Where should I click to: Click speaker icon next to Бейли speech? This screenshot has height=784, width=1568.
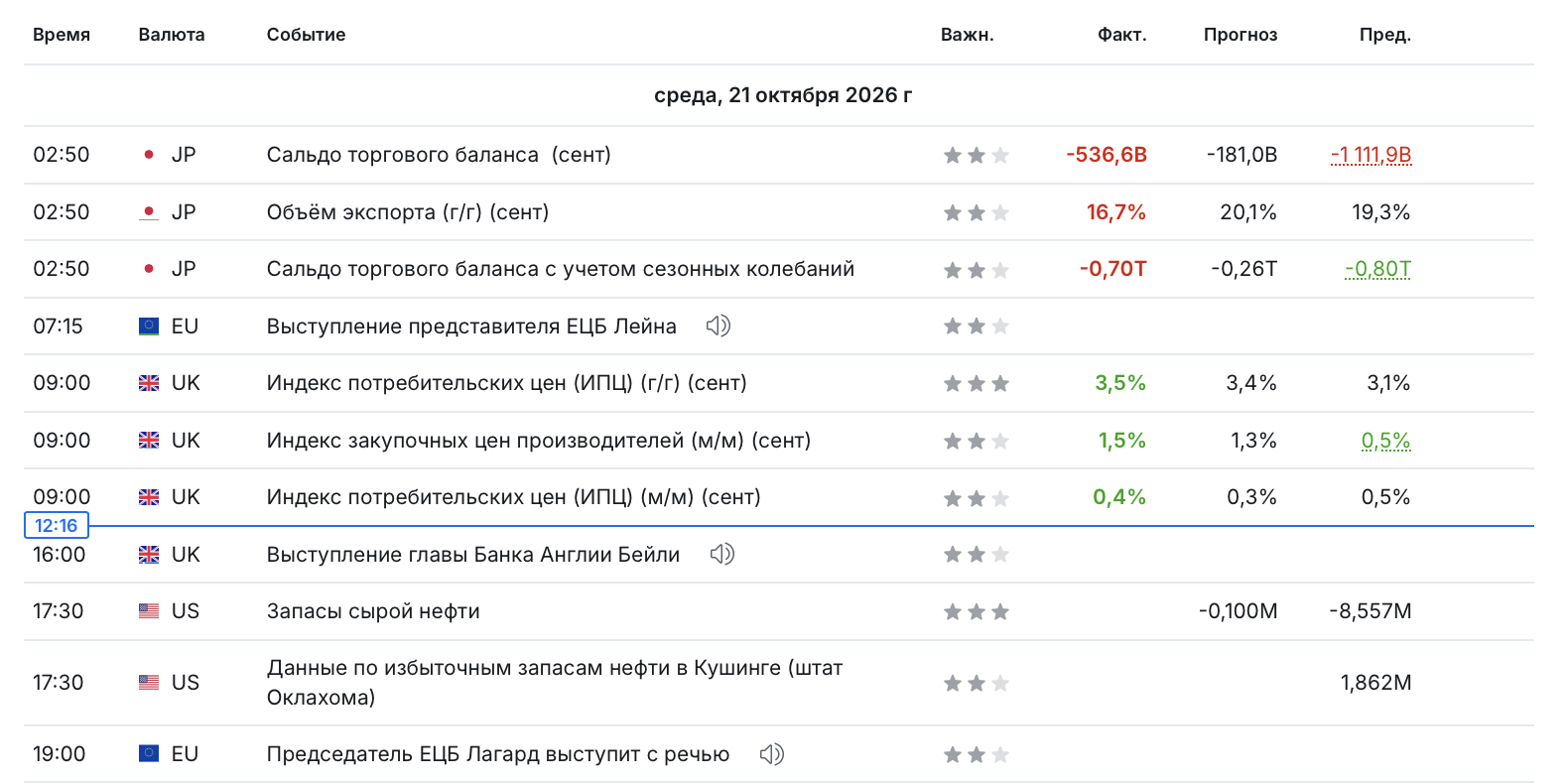pyautogui.click(x=721, y=554)
